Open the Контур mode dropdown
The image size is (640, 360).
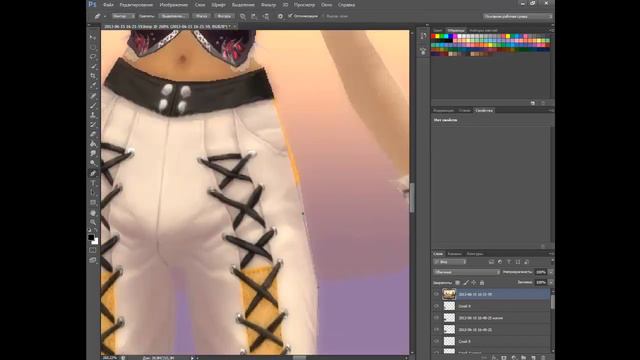(123, 16)
